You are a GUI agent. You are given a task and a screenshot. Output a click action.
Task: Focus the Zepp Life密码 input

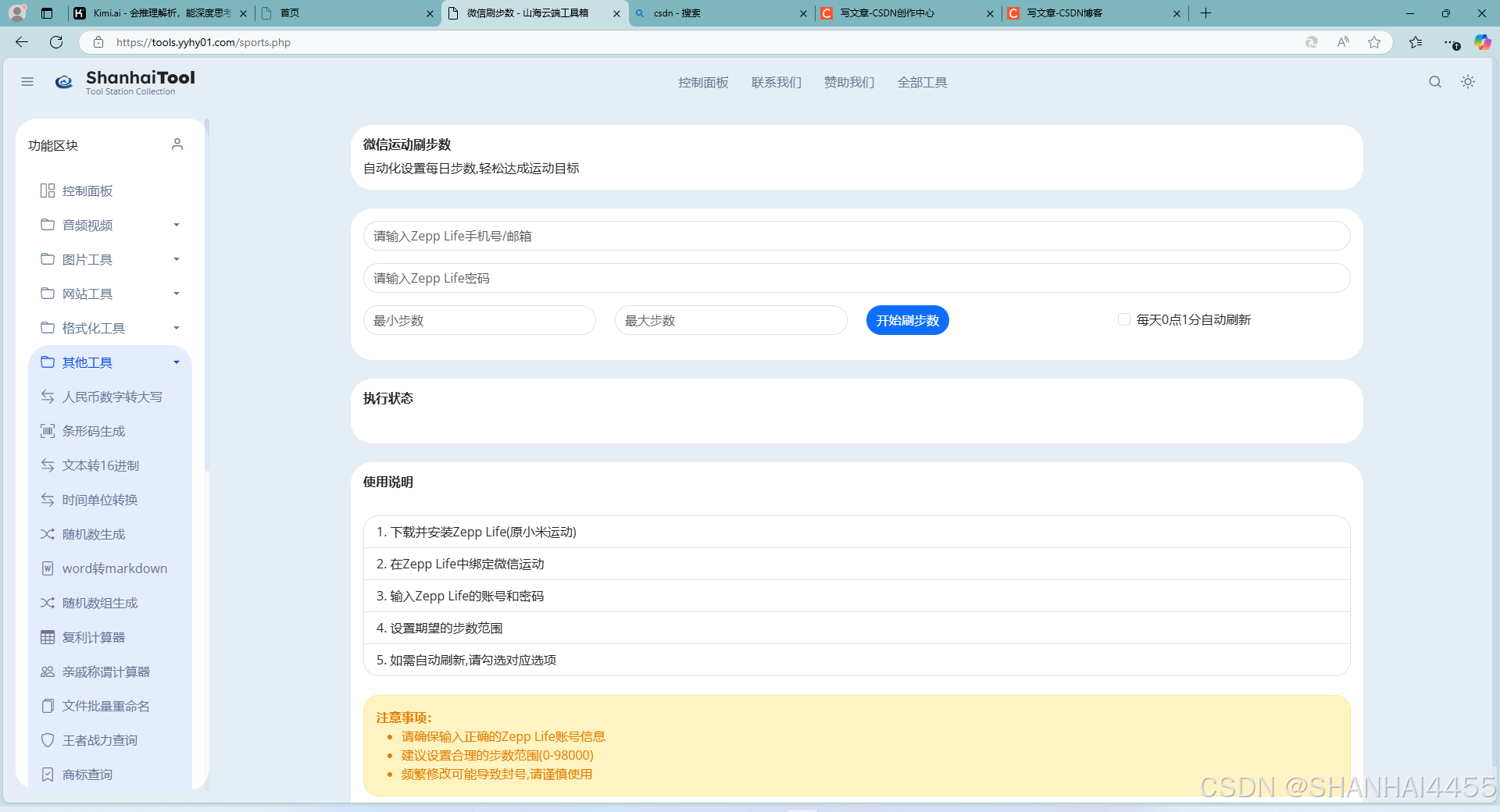coord(856,278)
